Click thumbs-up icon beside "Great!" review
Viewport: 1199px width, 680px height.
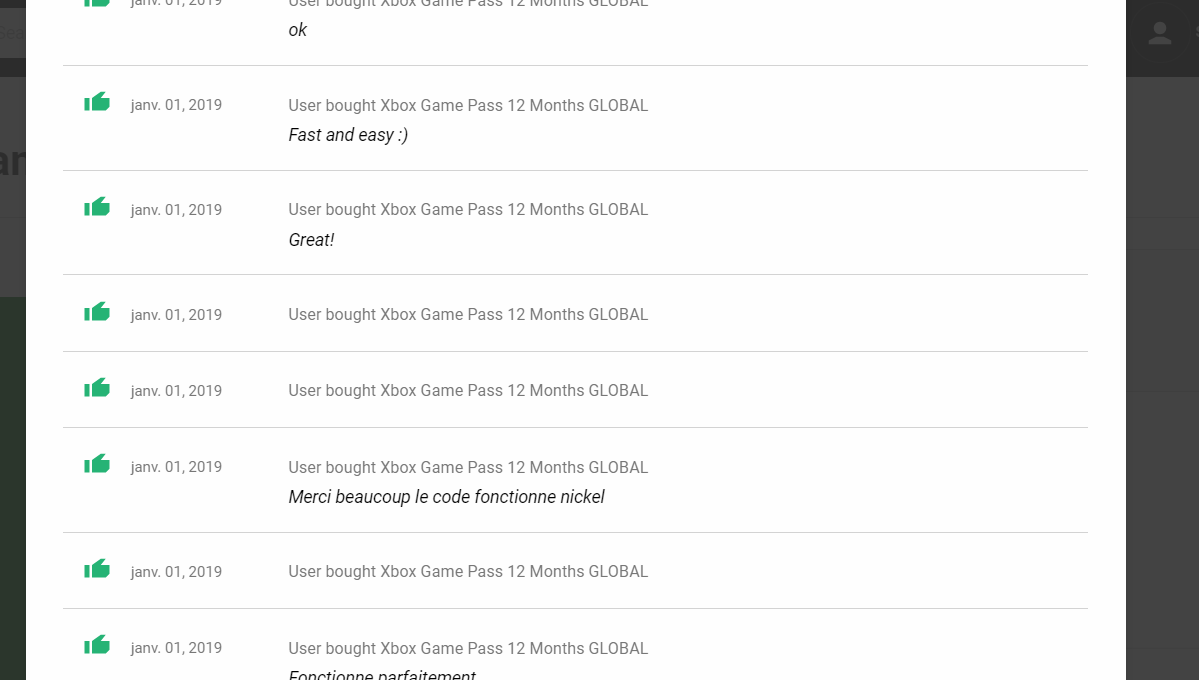(x=97, y=207)
